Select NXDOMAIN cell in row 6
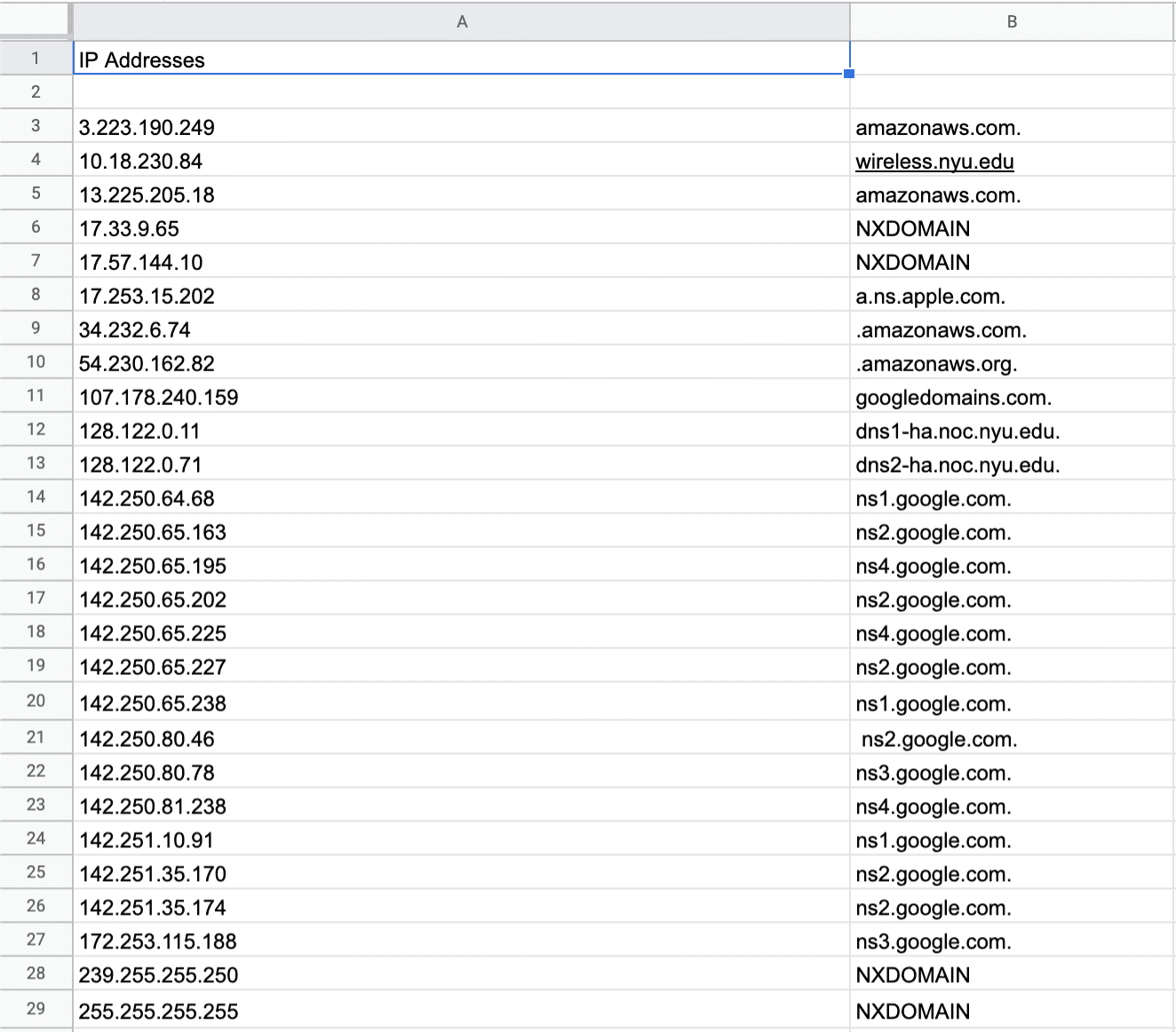The width and height of the screenshot is (1176, 1032). [1013, 228]
